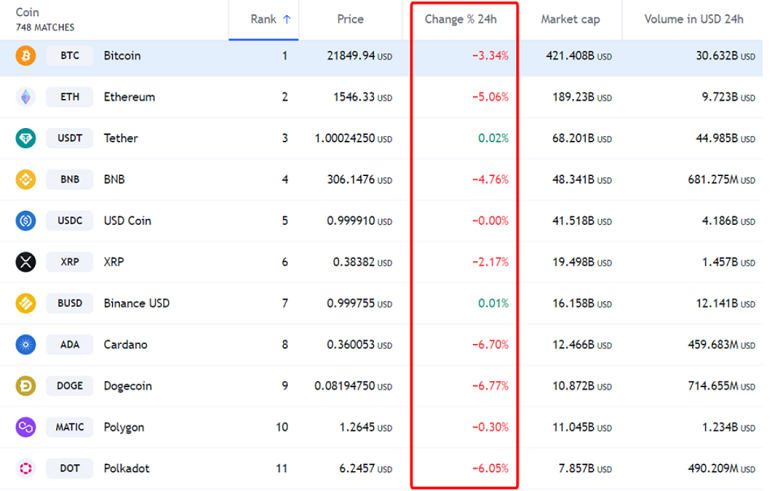Select the Tether green logo icon
This screenshot has width=780, height=491.
click(25, 138)
